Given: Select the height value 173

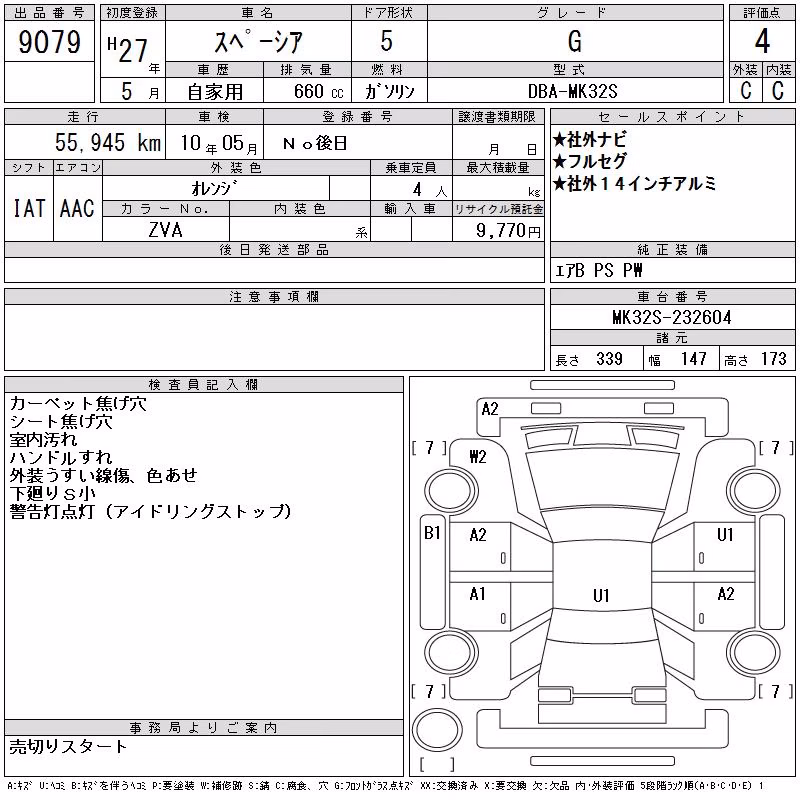Looking at the screenshot, I should (x=773, y=359).
